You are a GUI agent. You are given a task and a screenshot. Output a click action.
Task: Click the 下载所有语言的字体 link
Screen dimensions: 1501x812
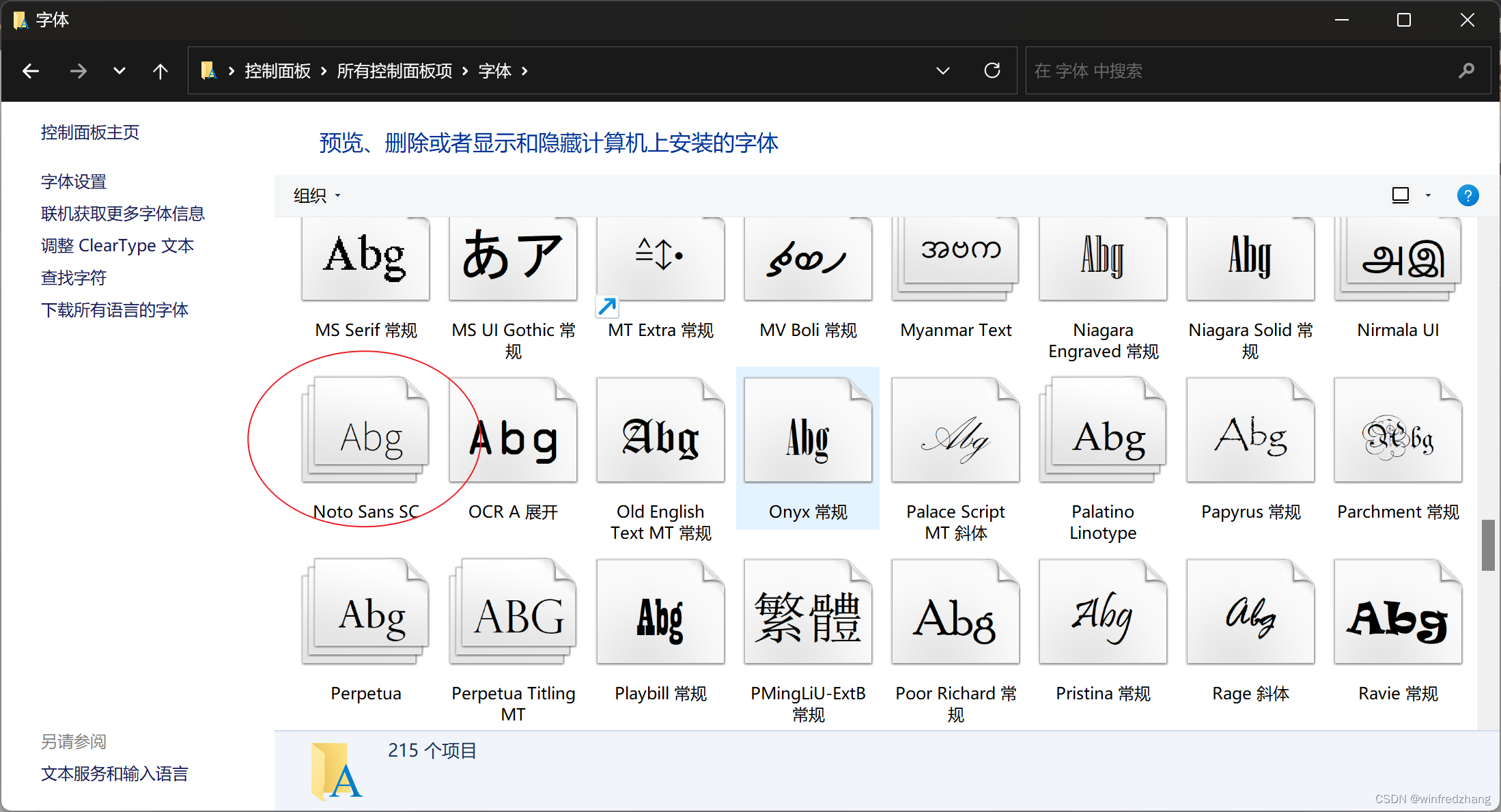pyautogui.click(x=115, y=310)
